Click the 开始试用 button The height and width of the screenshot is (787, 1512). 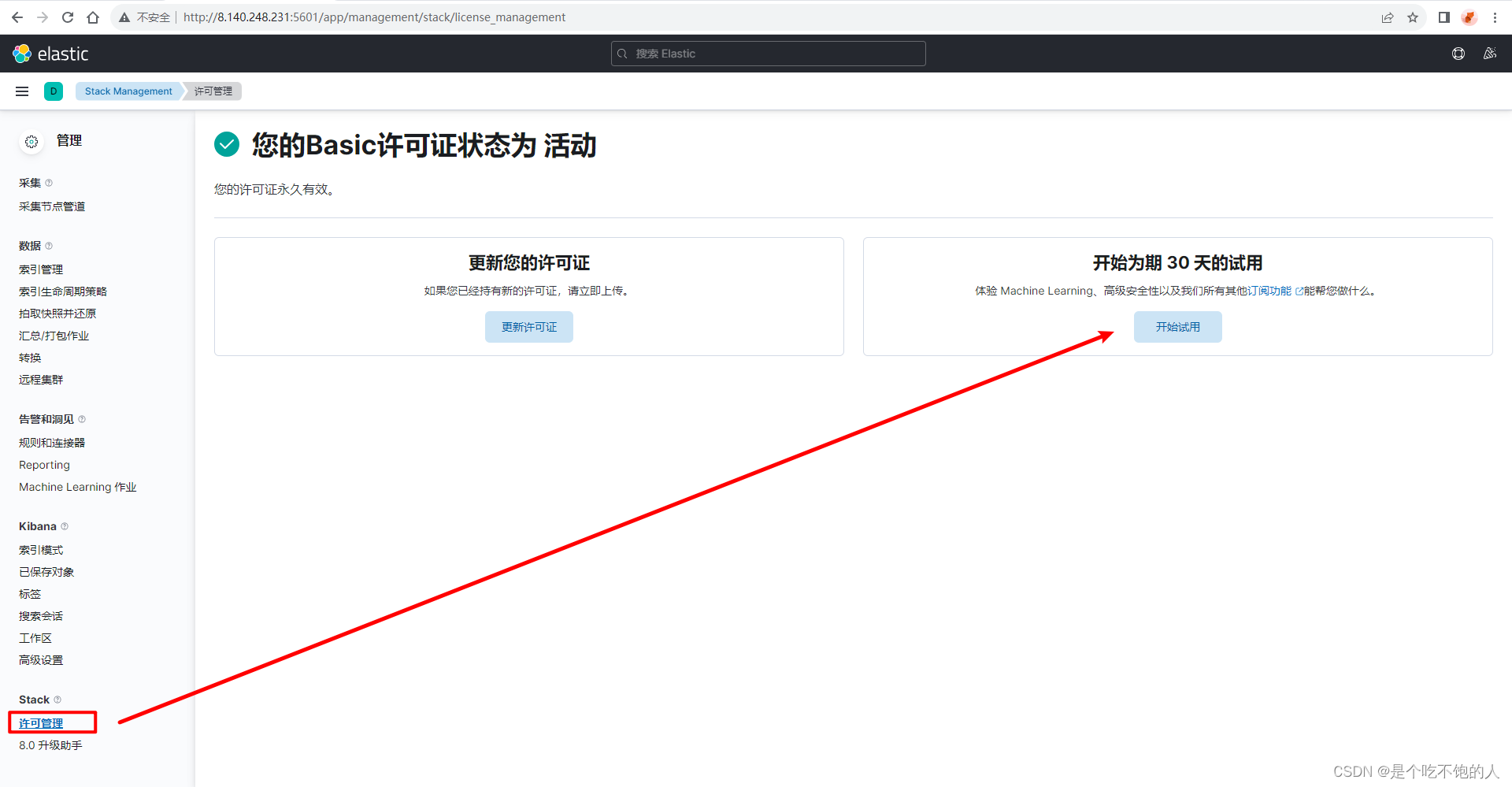(x=1178, y=327)
